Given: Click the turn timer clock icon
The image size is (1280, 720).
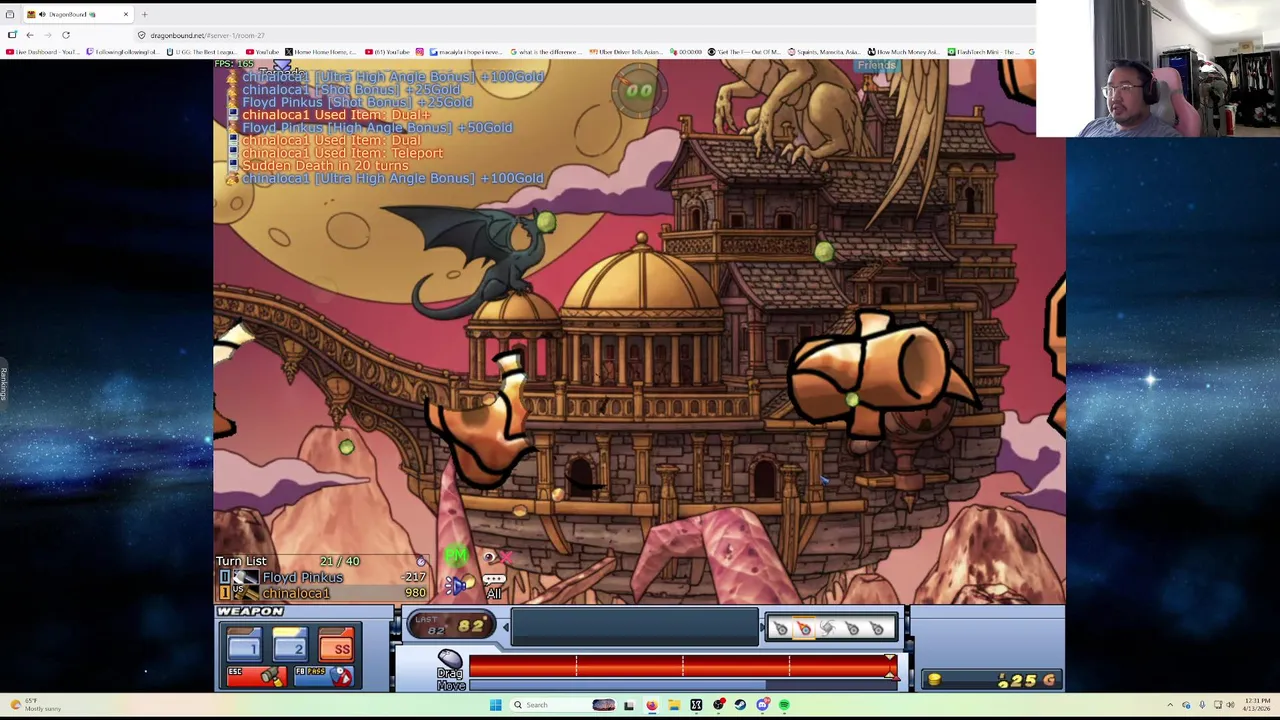Looking at the screenshot, I should click(421, 561).
